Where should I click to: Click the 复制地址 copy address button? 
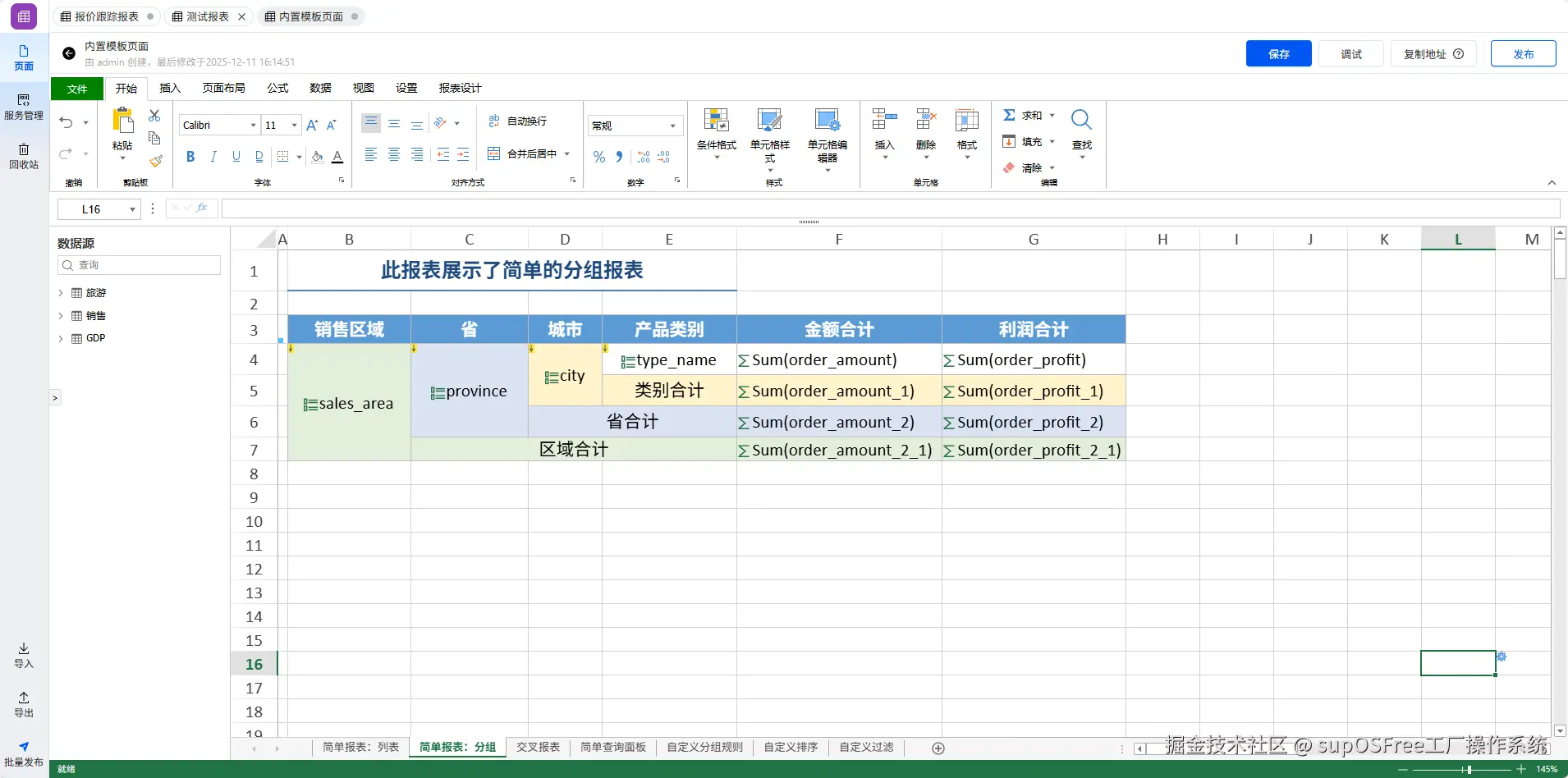1433,53
